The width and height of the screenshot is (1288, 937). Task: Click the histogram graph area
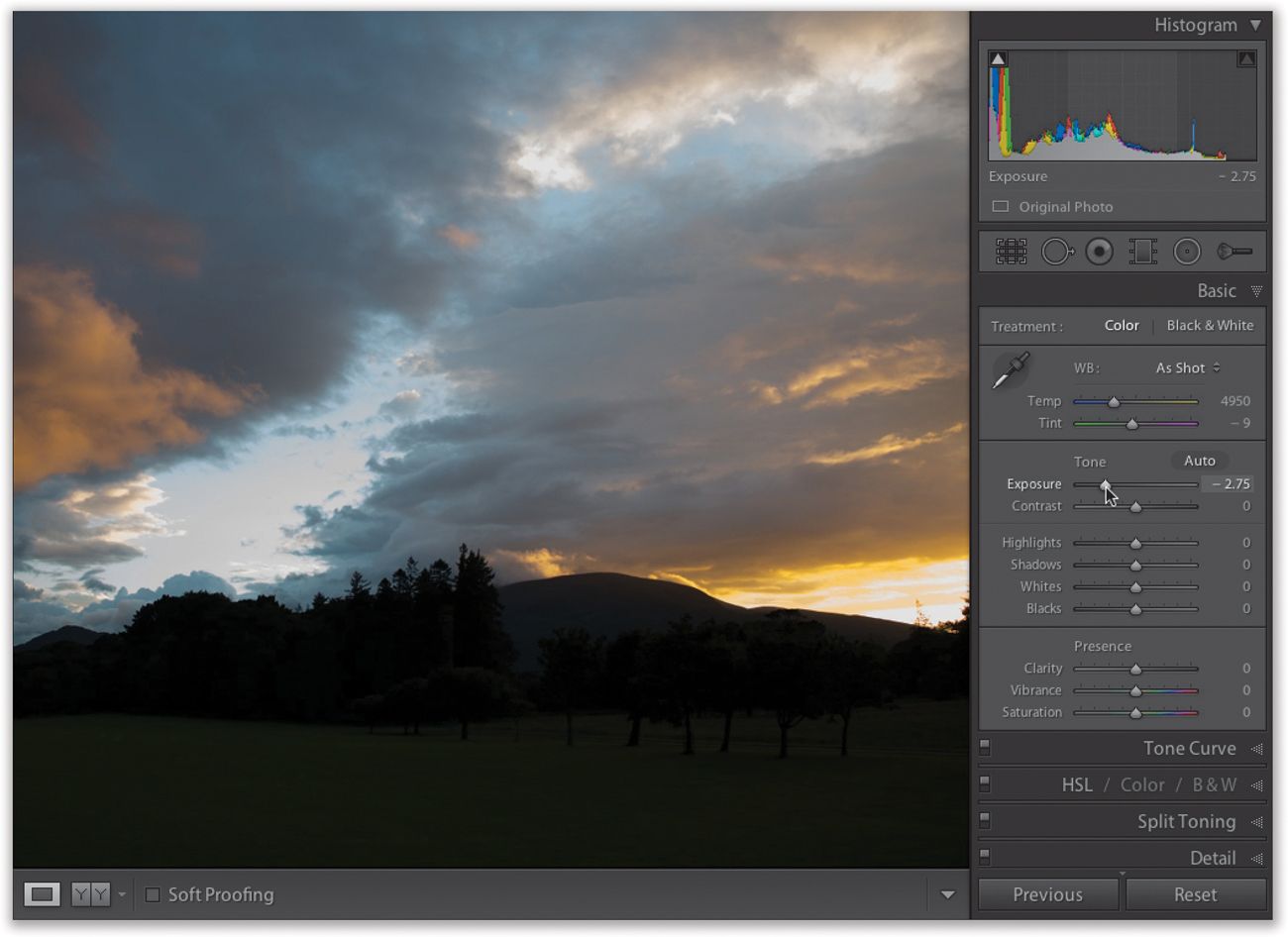(1123, 105)
